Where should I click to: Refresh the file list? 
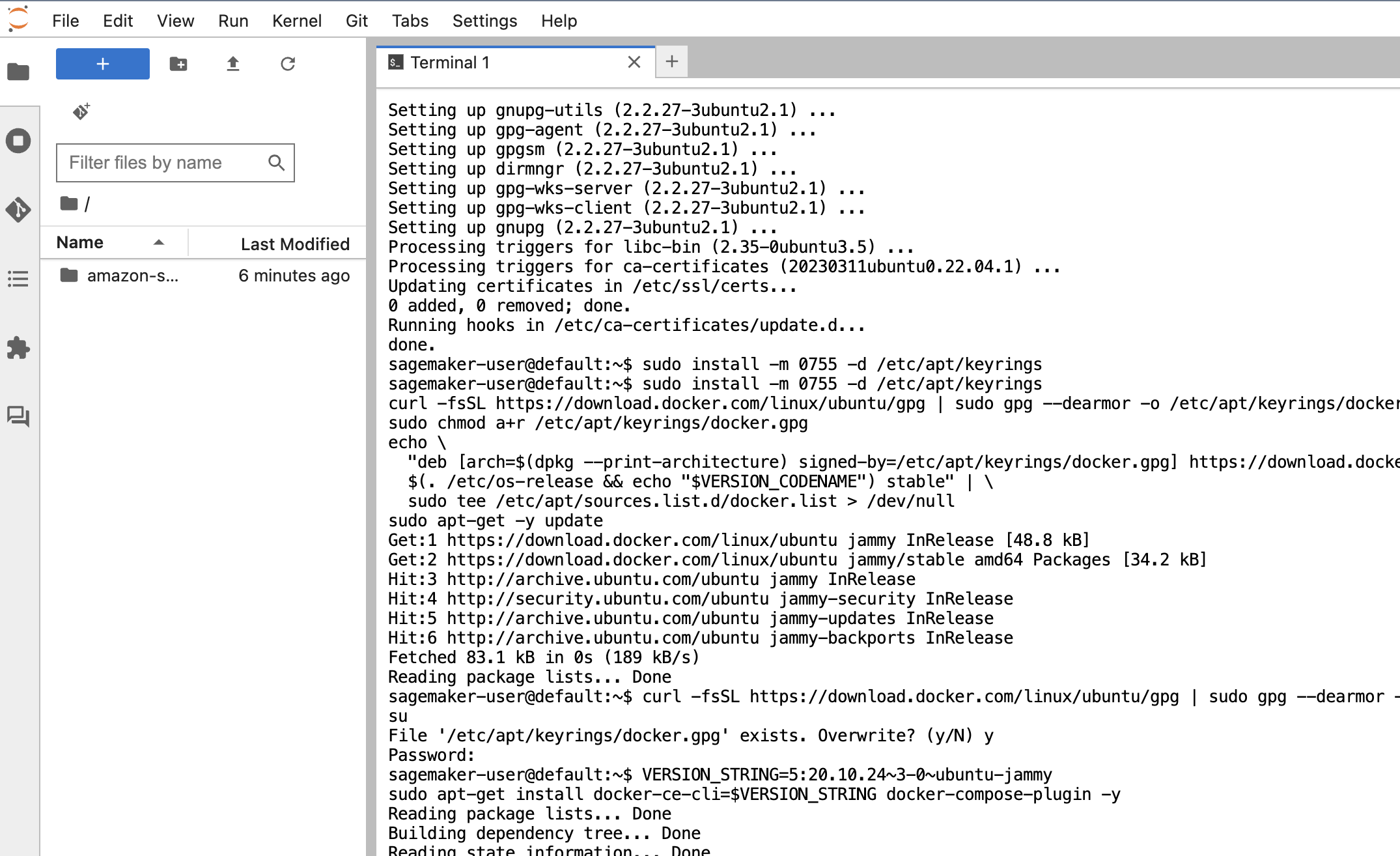click(288, 64)
